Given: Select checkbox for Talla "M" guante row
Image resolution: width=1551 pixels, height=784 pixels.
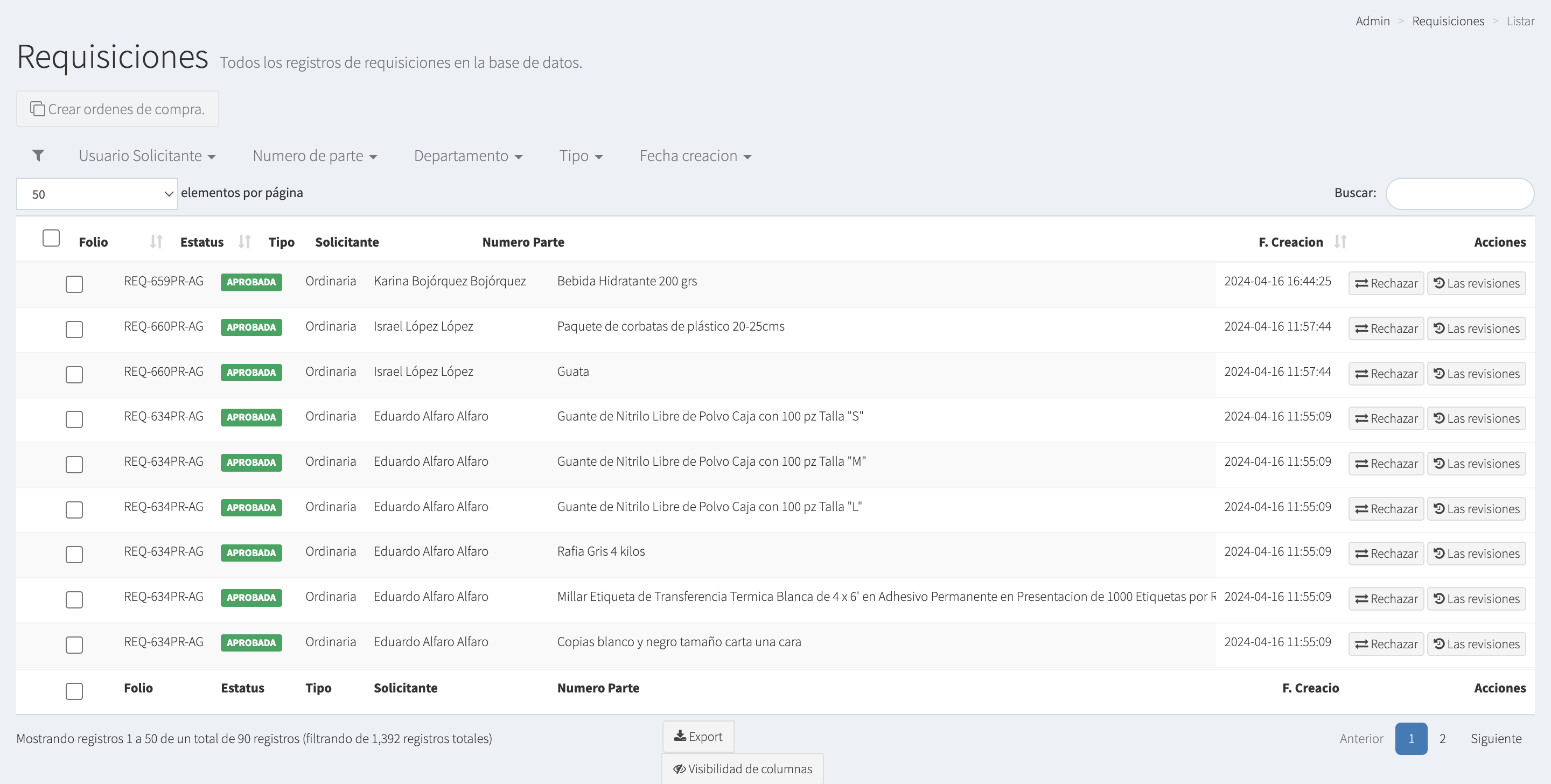Looking at the screenshot, I should 74,464.
